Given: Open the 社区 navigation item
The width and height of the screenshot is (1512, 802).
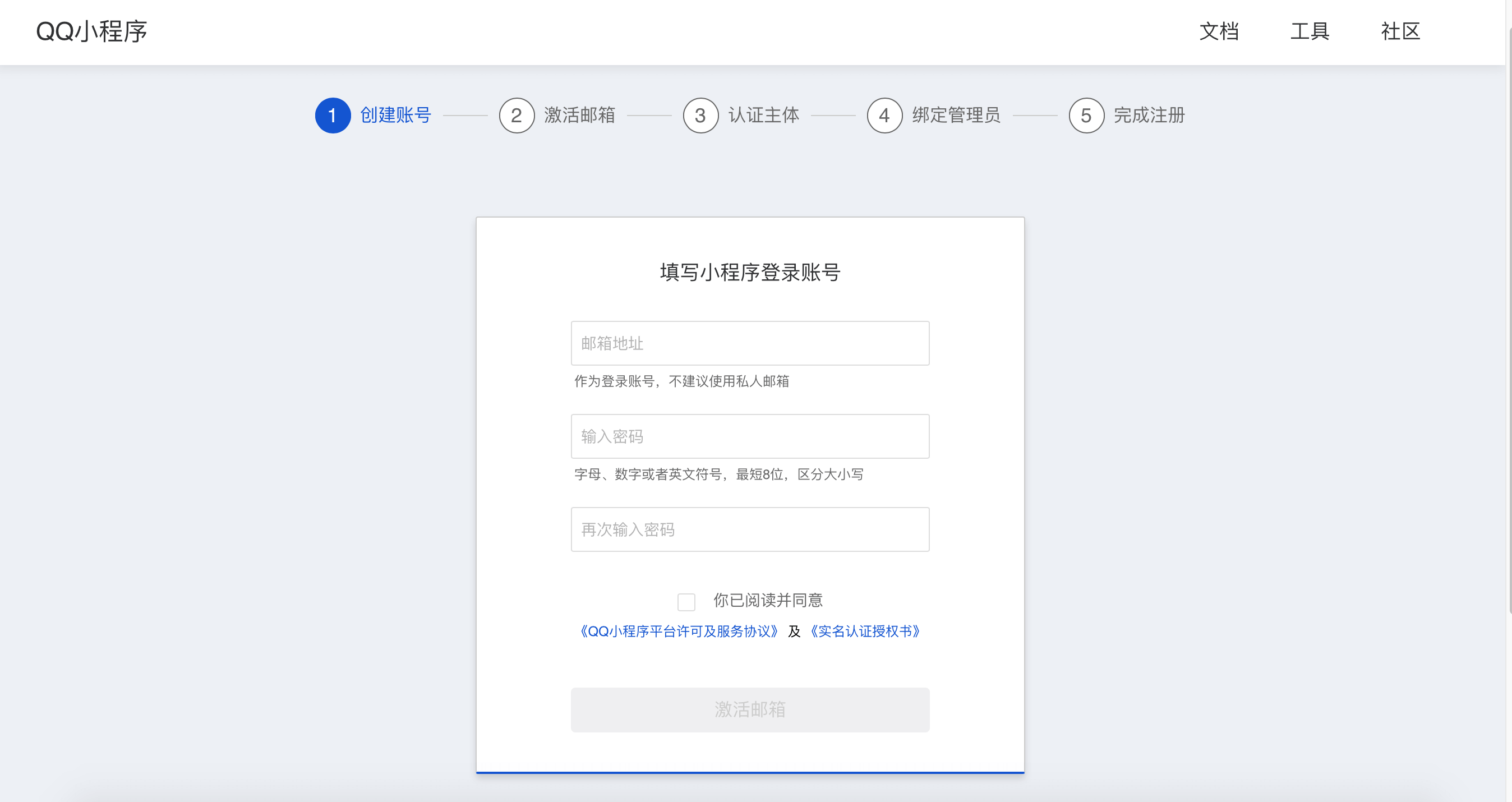Looking at the screenshot, I should 1400,32.
